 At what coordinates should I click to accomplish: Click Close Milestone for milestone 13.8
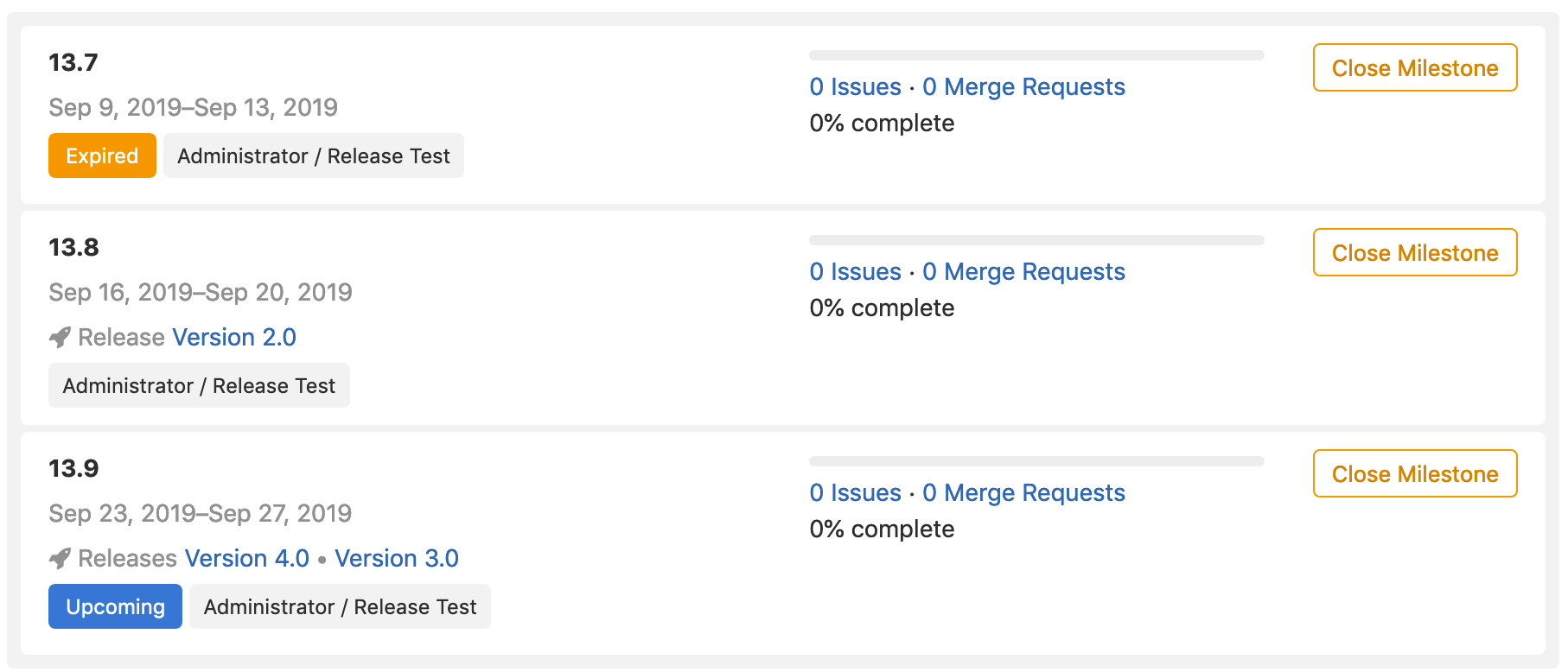(x=1414, y=252)
